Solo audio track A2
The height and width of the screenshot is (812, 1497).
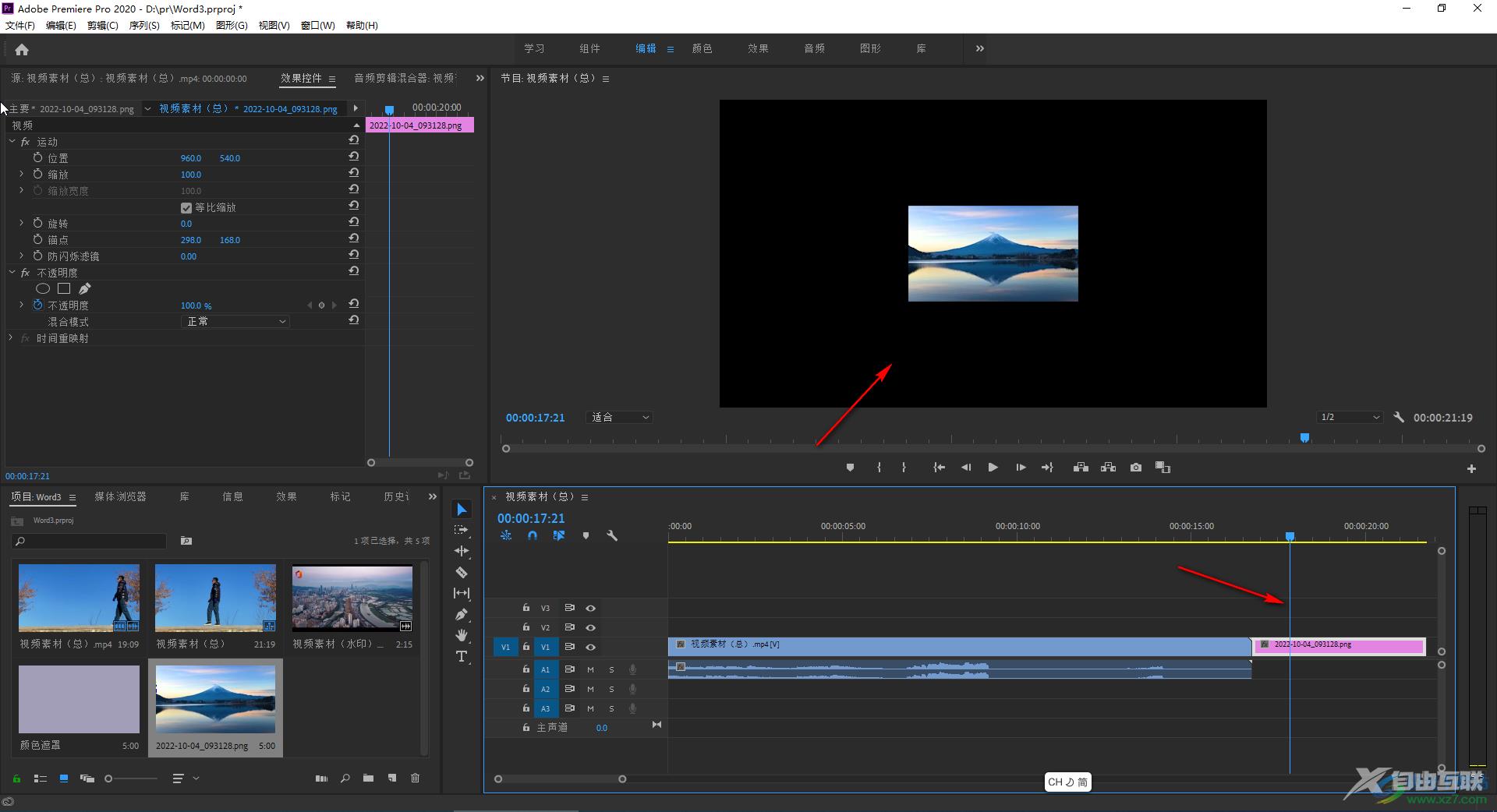coord(611,689)
